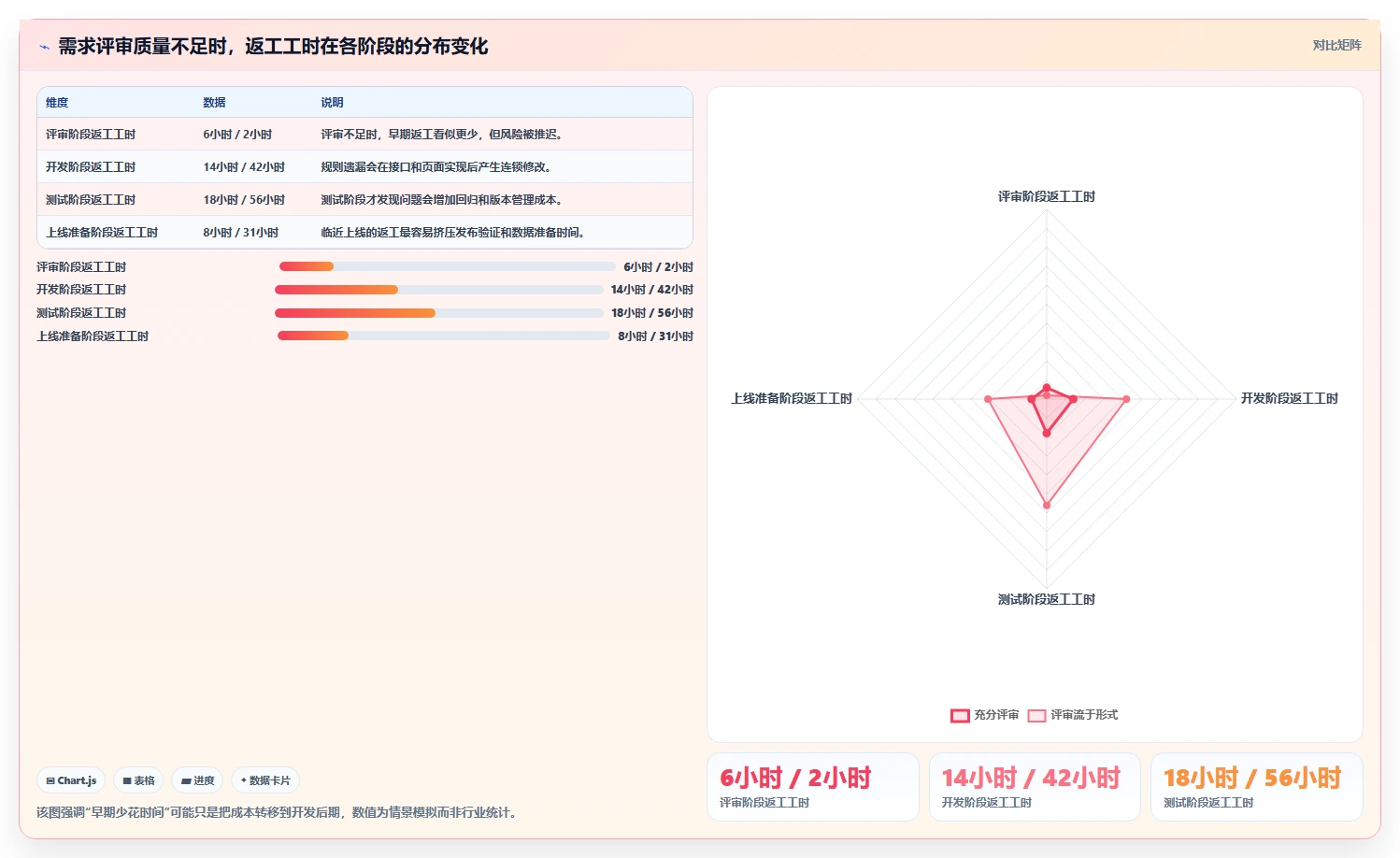Select the 数据卡片 tag chip
The height and width of the screenshot is (858, 1400).
(265, 780)
